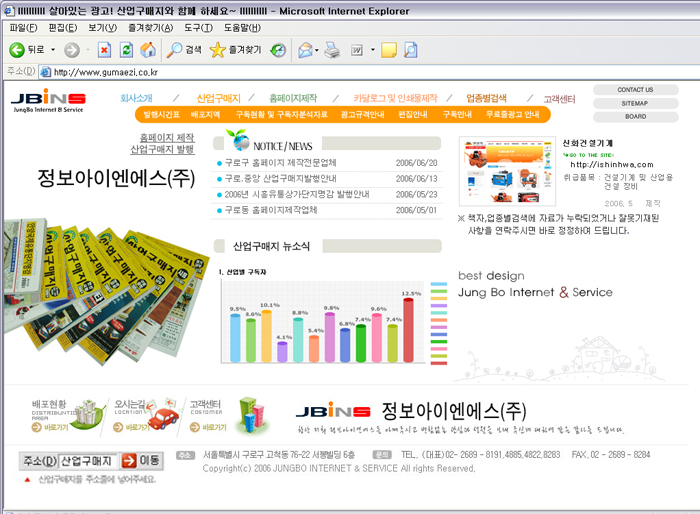Select the 업종별검색 navigation tab
The image size is (700, 514).
pos(486,98)
